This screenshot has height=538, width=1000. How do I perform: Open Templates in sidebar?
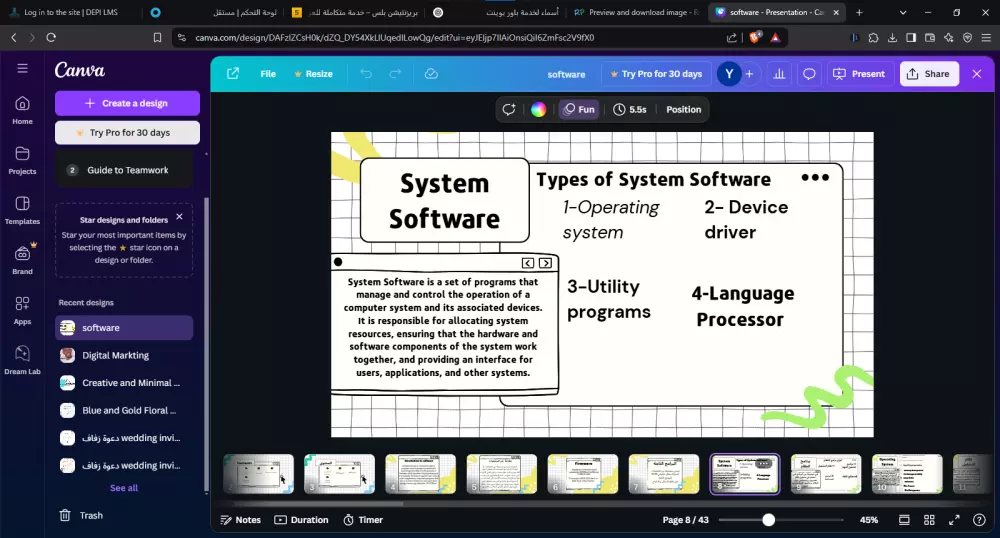[22, 210]
